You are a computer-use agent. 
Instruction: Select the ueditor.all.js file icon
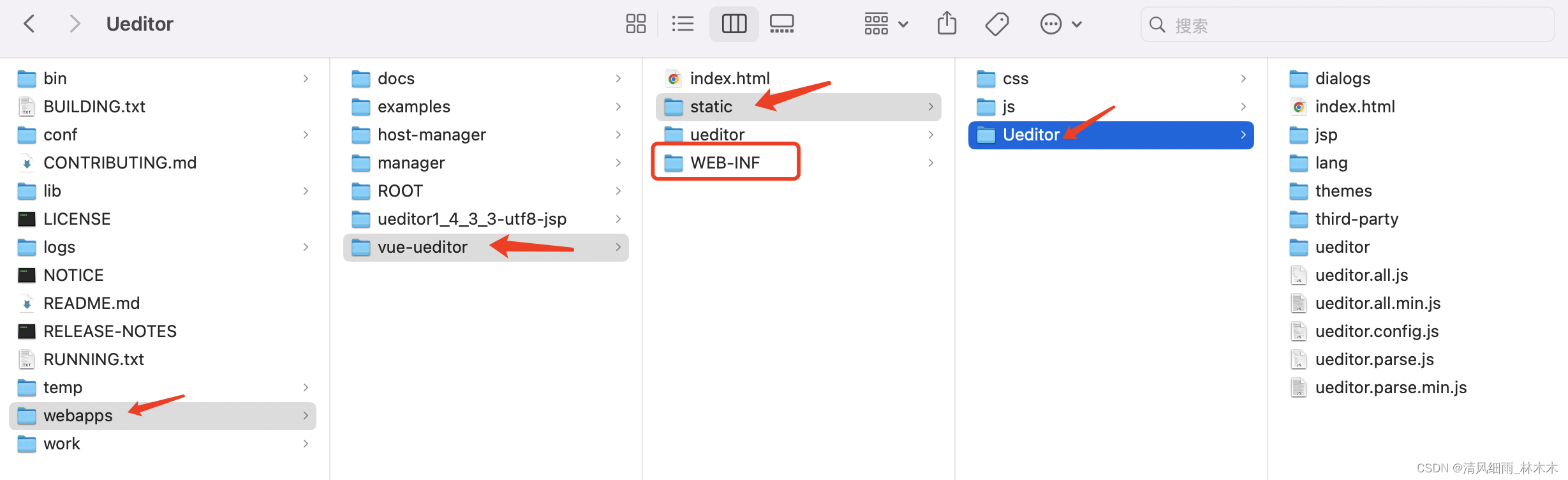coord(1299,275)
